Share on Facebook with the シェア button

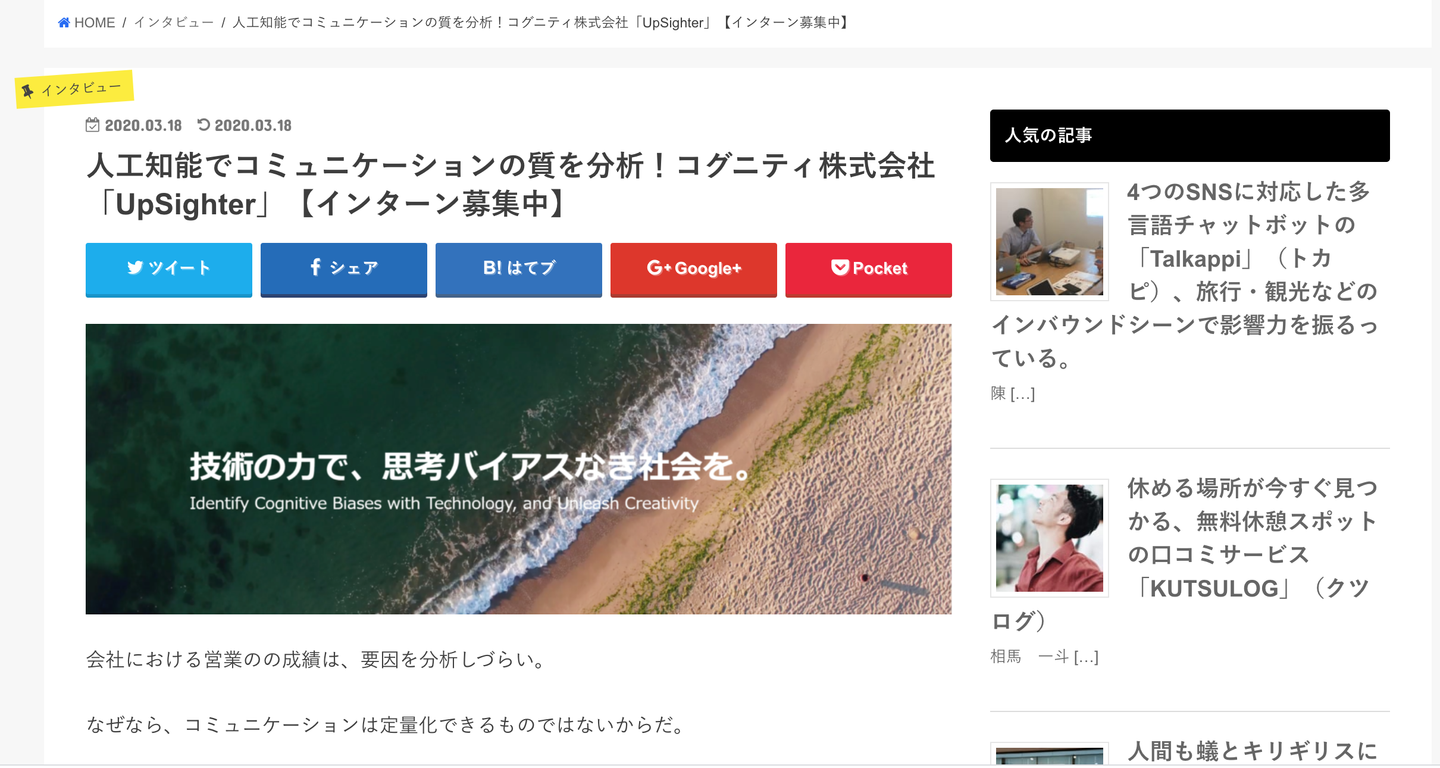pos(344,269)
